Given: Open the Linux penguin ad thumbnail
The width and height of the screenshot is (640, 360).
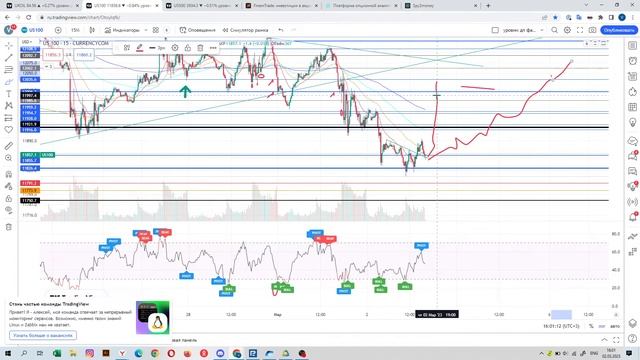Looking at the screenshot, I should [153, 318].
